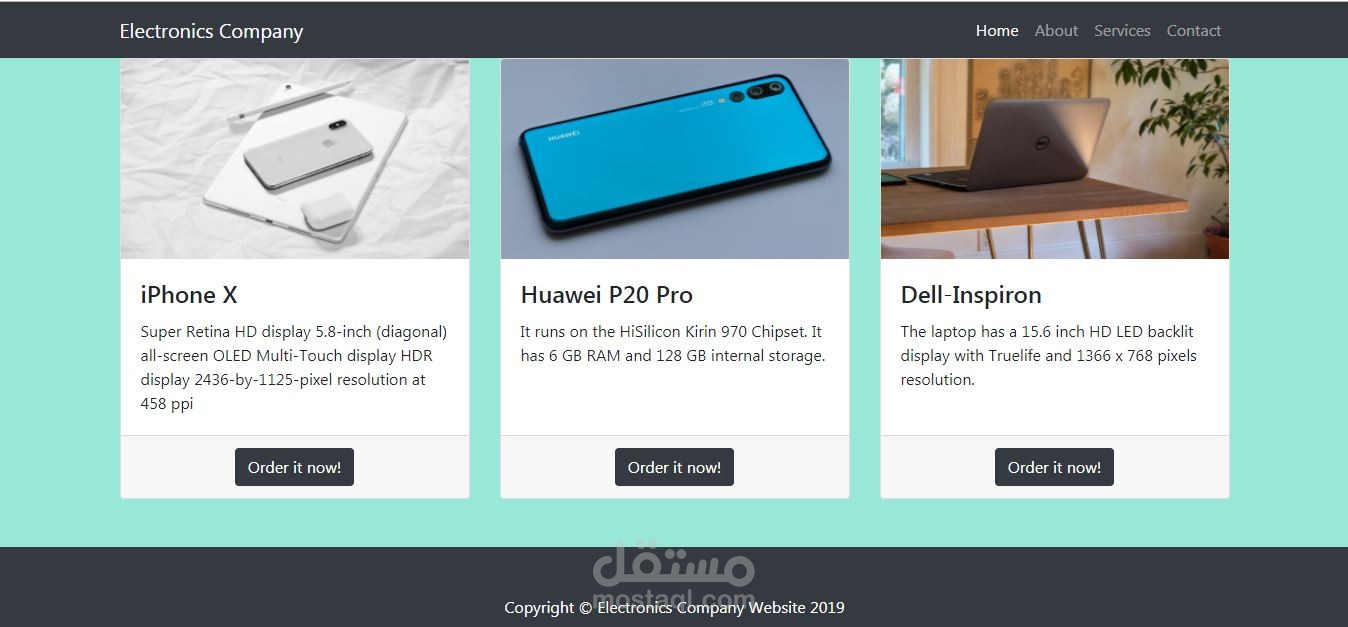1348x627 pixels.
Task: Order the Huawei P20 Pro now
Action: (x=674, y=467)
